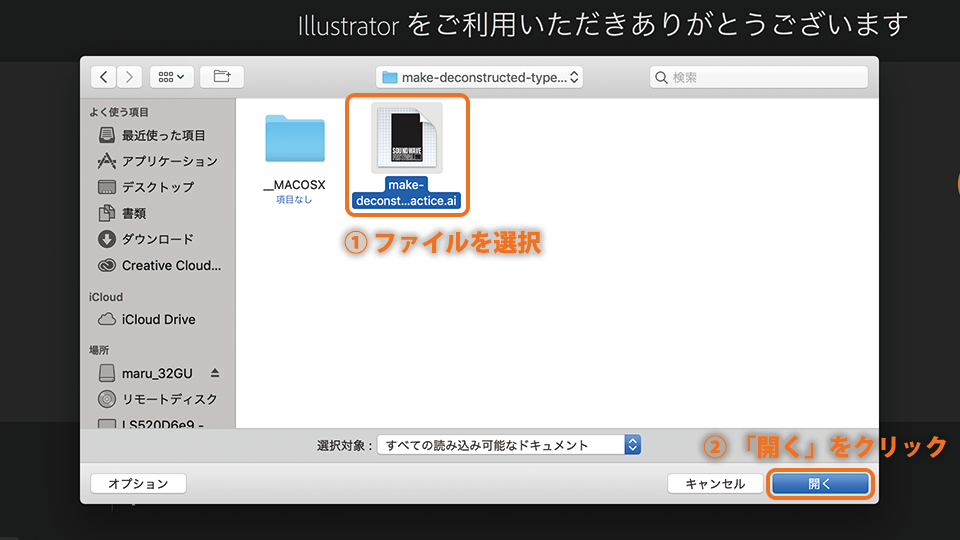Click the 最近使った項目 sidebar icon
Screen dimensions: 960x540
(107, 135)
